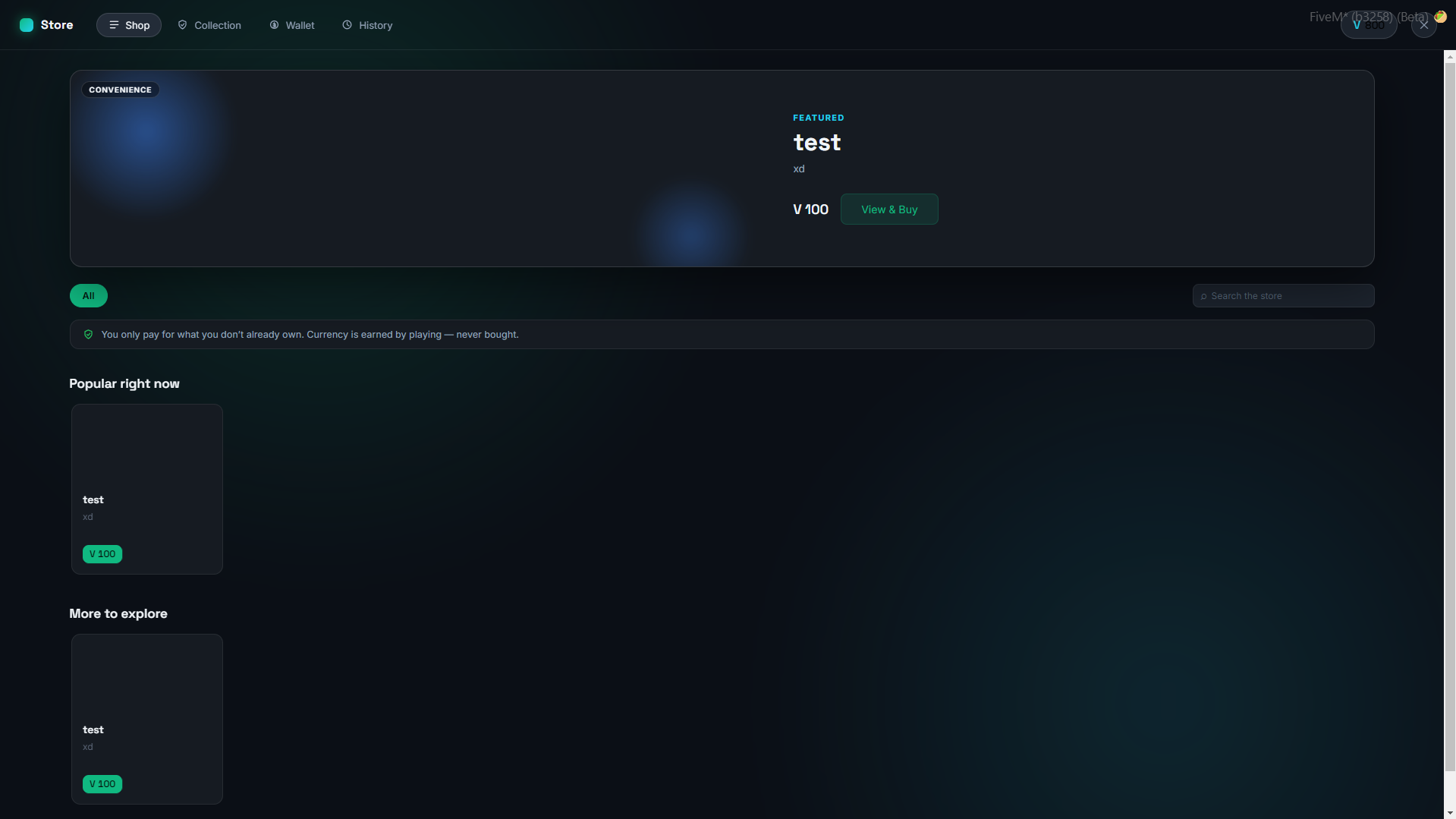The height and width of the screenshot is (819, 1456).
Task: Click the search magnifier icon
Action: pyautogui.click(x=1204, y=297)
